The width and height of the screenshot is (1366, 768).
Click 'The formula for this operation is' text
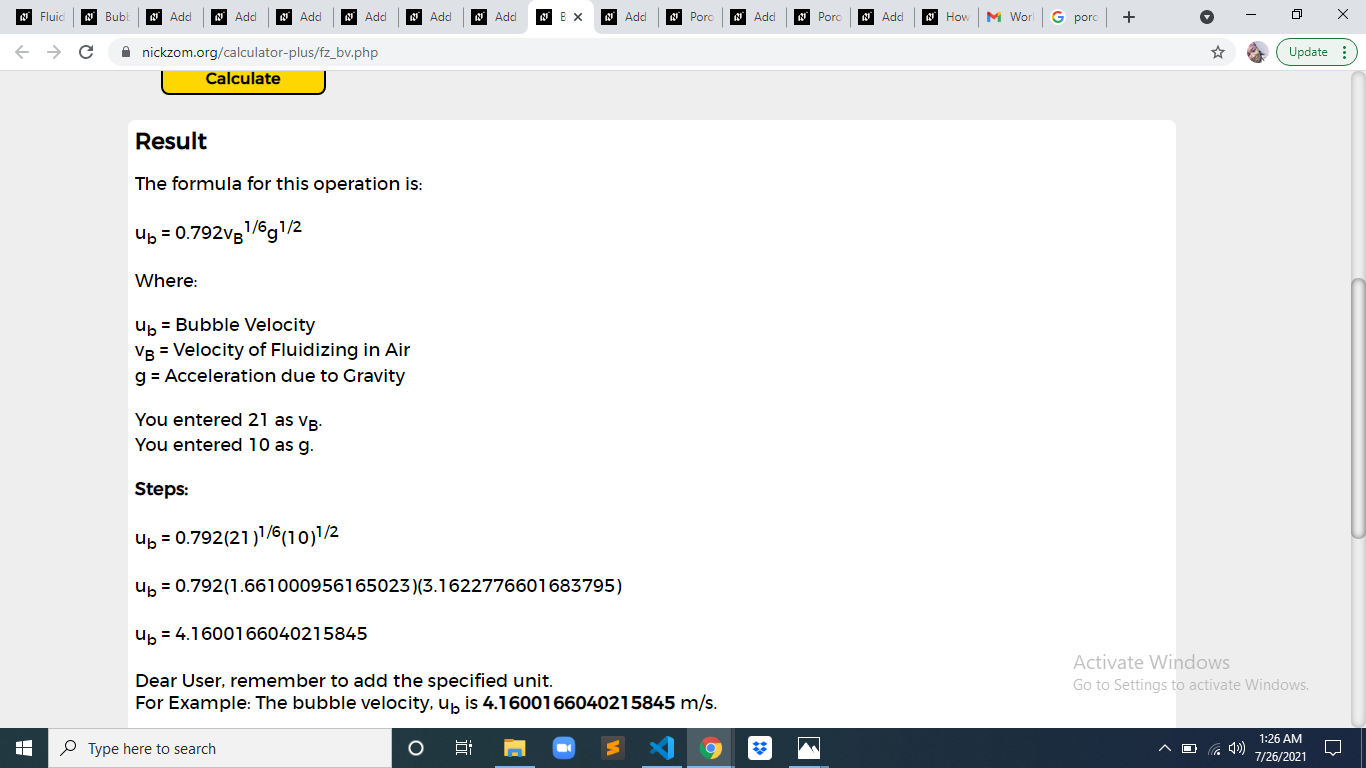(x=279, y=184)
